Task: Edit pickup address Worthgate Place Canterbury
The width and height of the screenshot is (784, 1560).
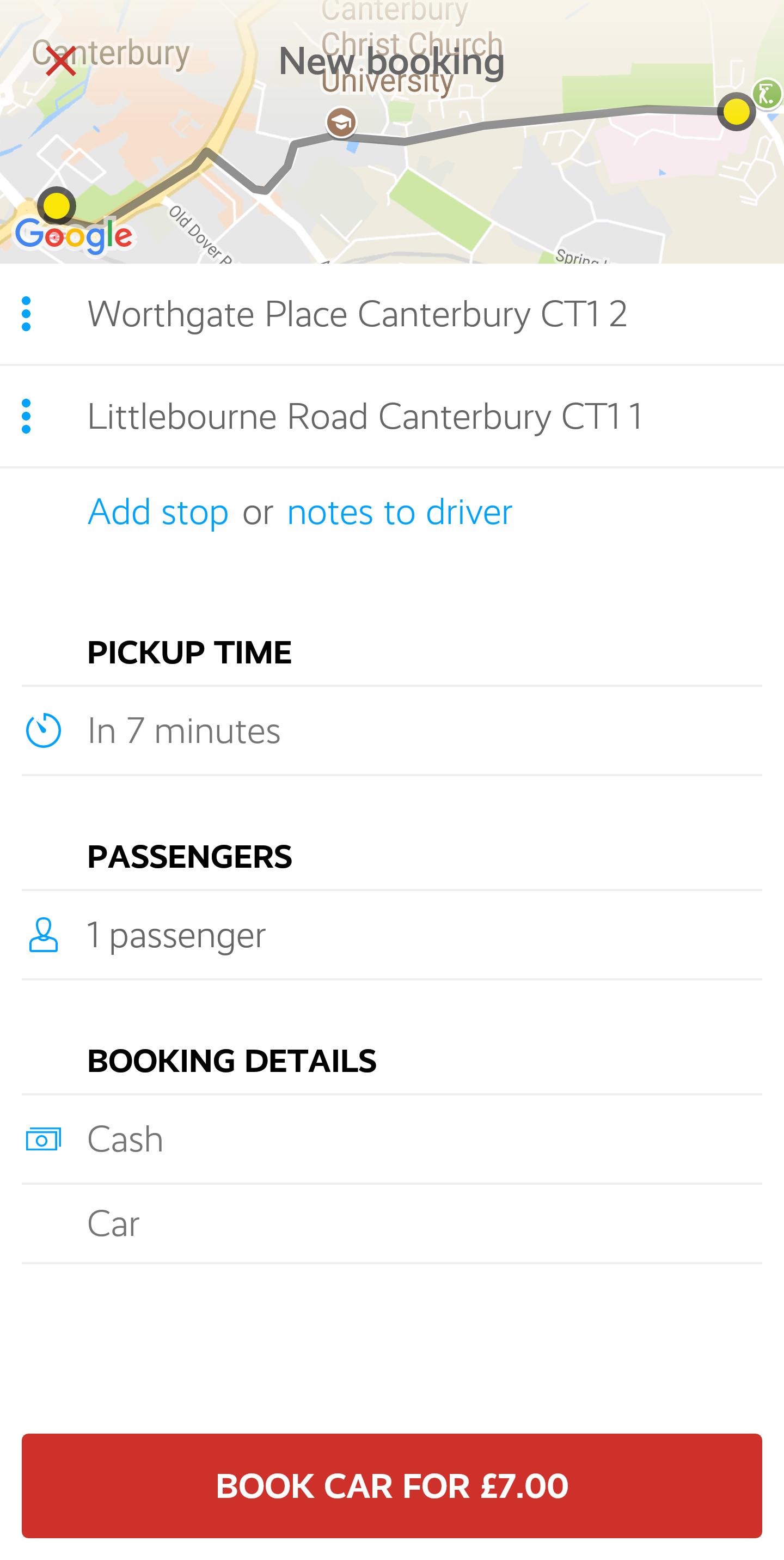Action: click(393, 314)
